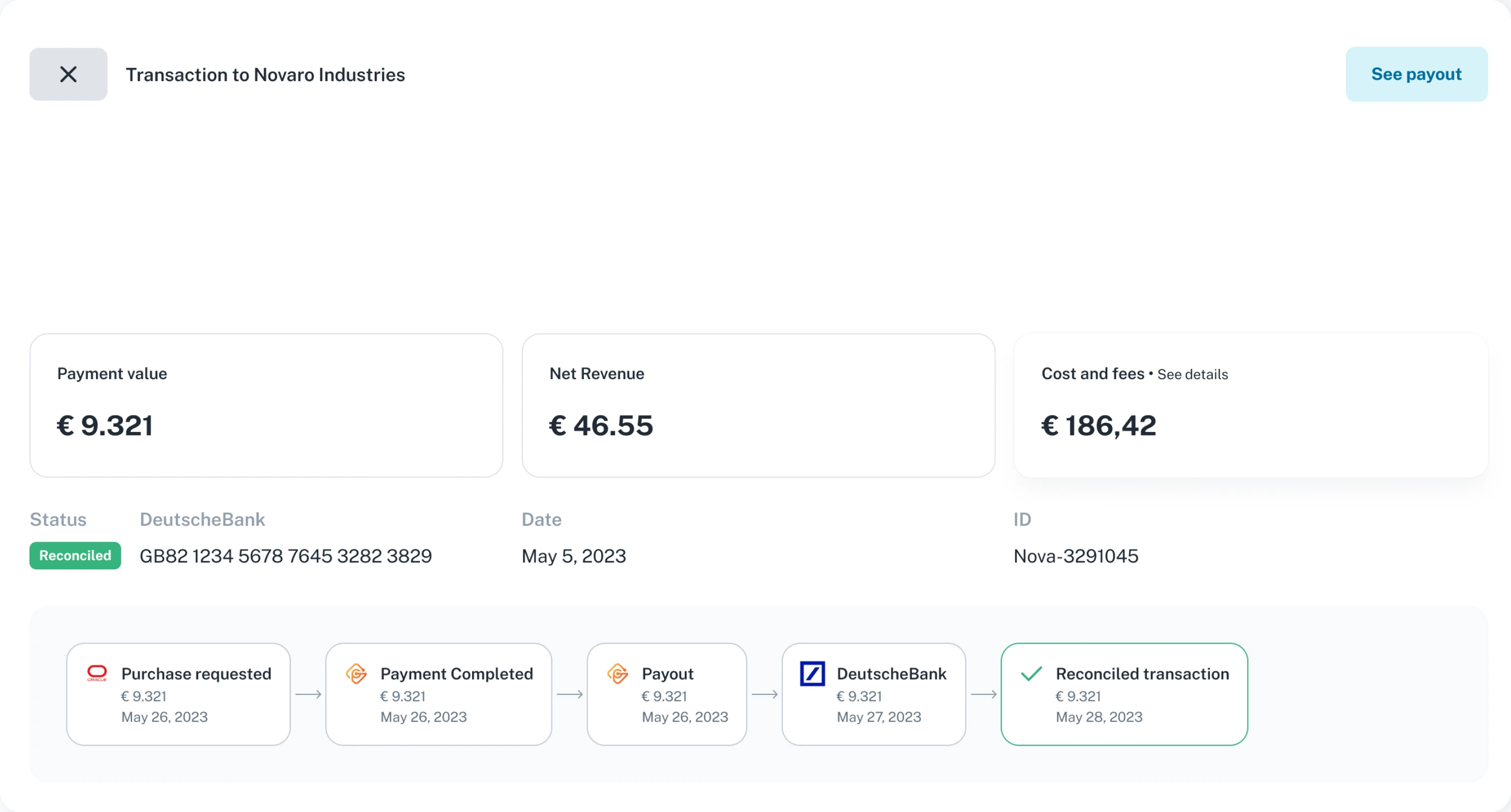This screenshot has height=812, width=1511.
Task: Click the Cost and fees card heading
Action: tap(1093, 374)
